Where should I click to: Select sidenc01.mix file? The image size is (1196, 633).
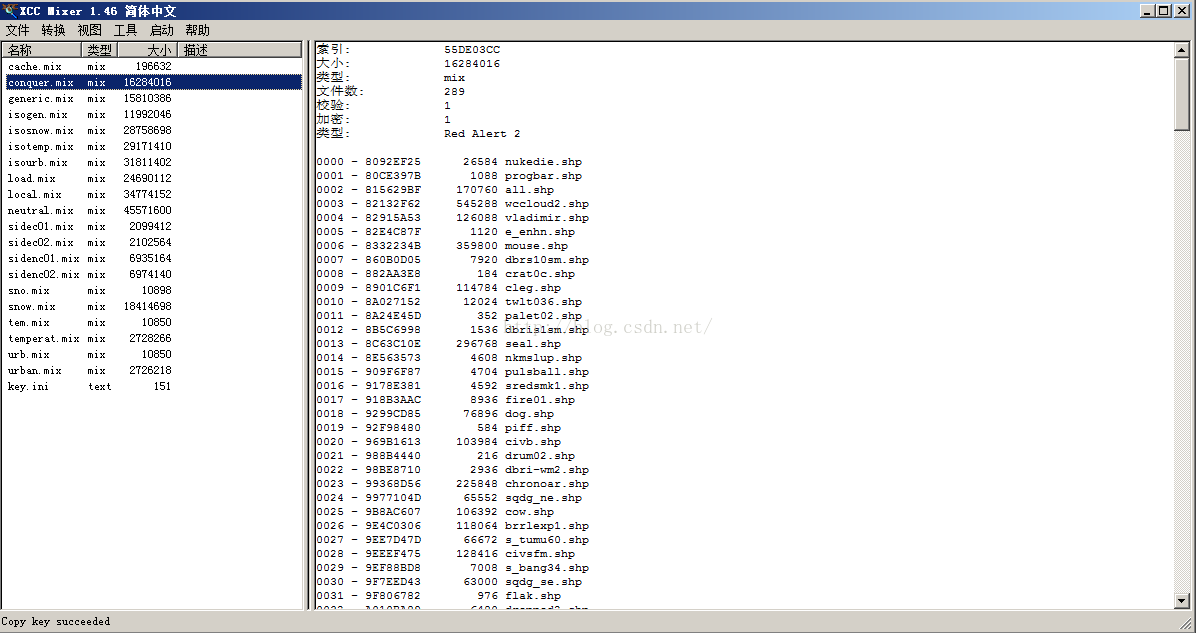153,259
